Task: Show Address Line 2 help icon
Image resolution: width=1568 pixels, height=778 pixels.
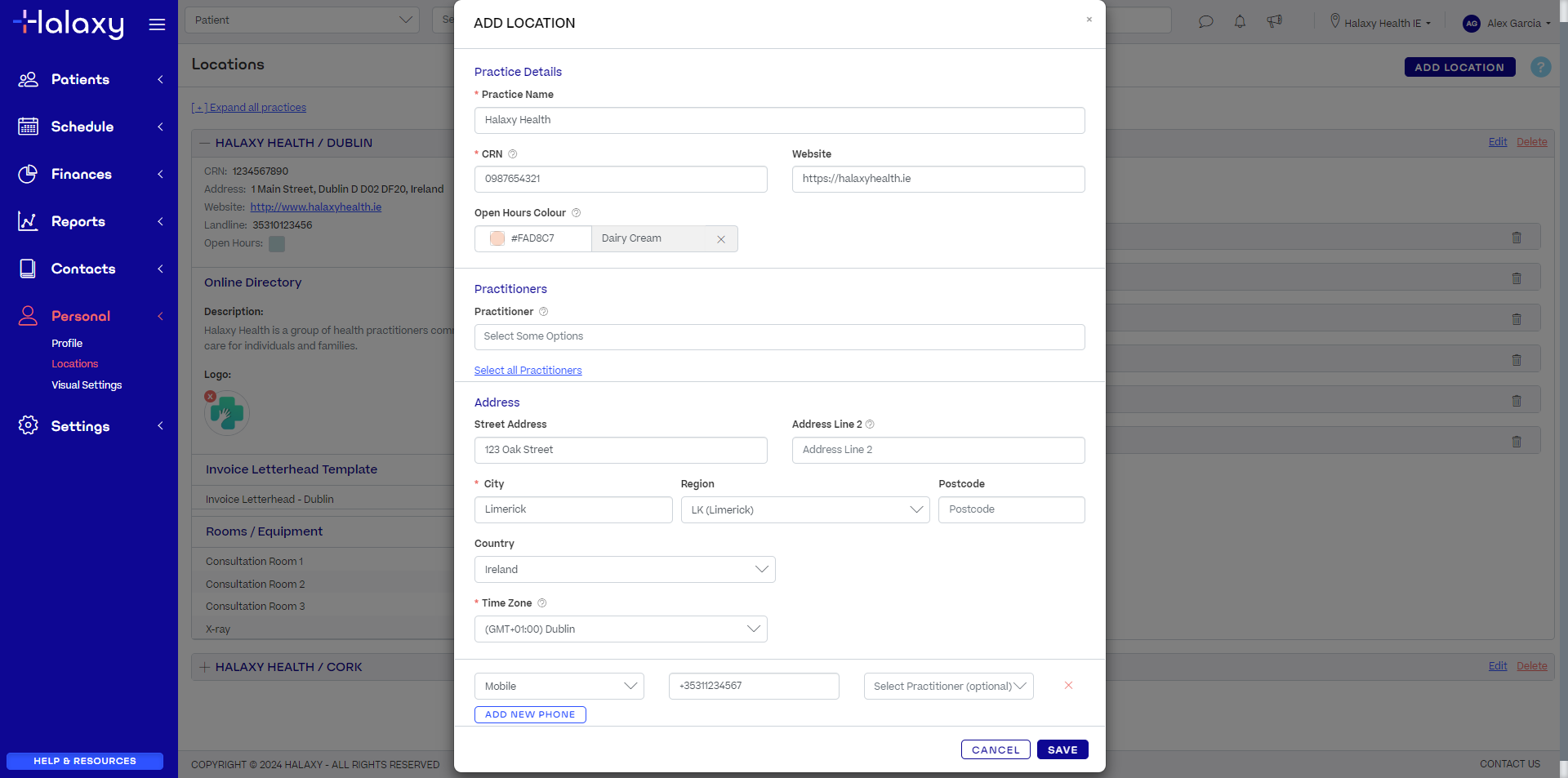Action: coord(870,425)
